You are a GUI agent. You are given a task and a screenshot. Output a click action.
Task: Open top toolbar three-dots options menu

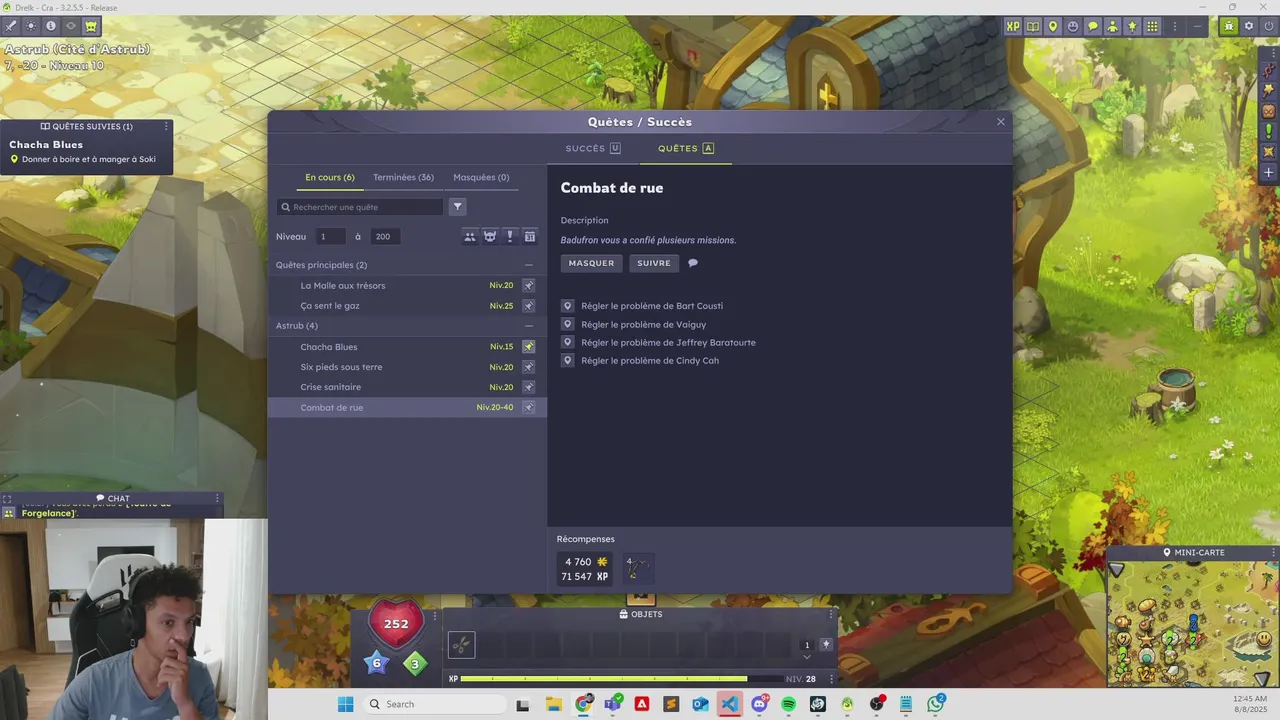pos(1175,26)
